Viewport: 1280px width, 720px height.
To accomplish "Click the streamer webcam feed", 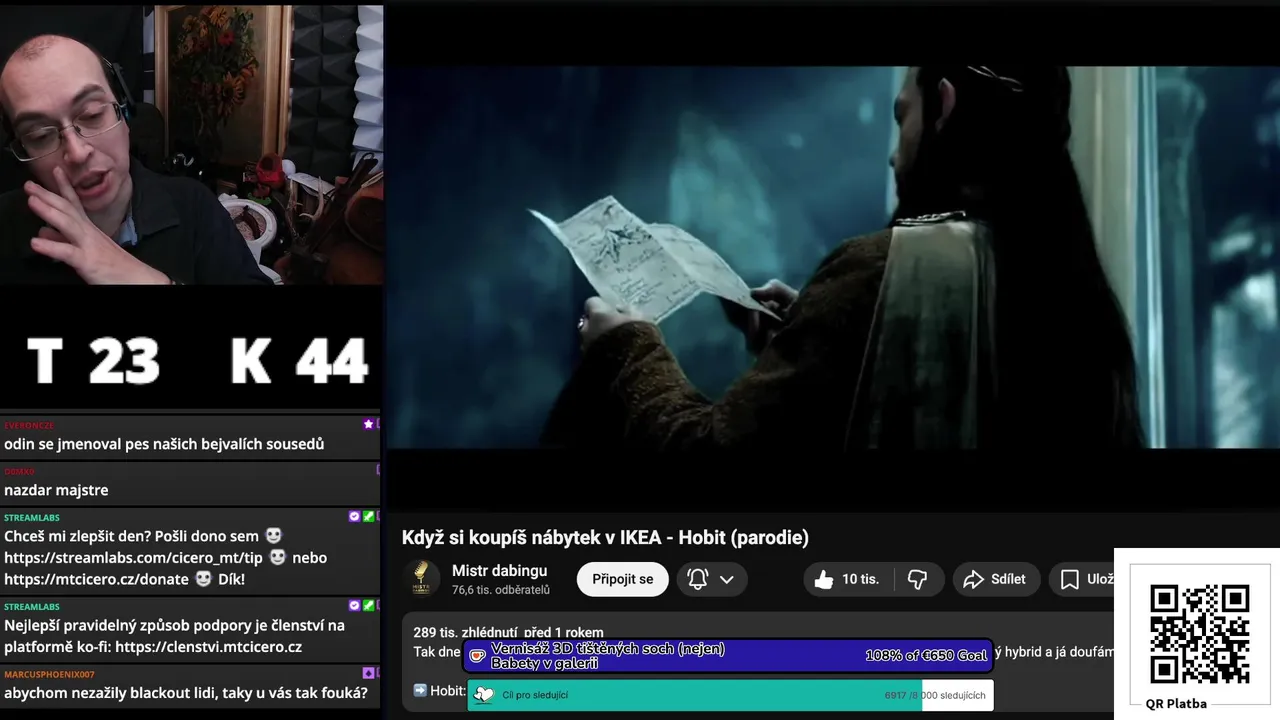I will (191, 145).
